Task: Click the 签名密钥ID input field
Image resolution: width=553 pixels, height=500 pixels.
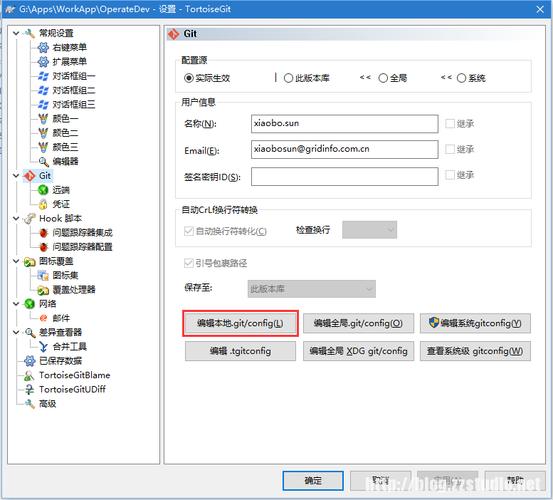Action: [x=345, y=176]
